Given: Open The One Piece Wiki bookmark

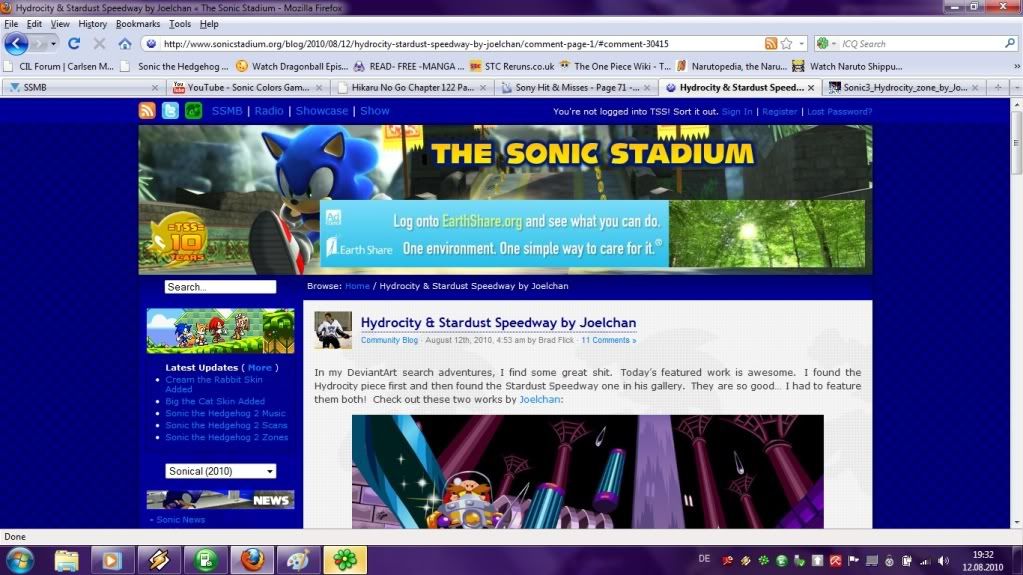Looking at the screenshot, I should pyautogui.click(x=615, y=67).
